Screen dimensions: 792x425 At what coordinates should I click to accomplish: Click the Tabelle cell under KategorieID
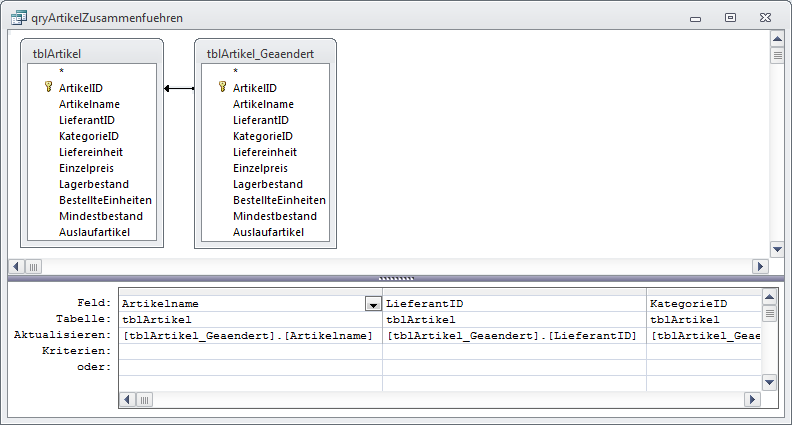(702, 319)
